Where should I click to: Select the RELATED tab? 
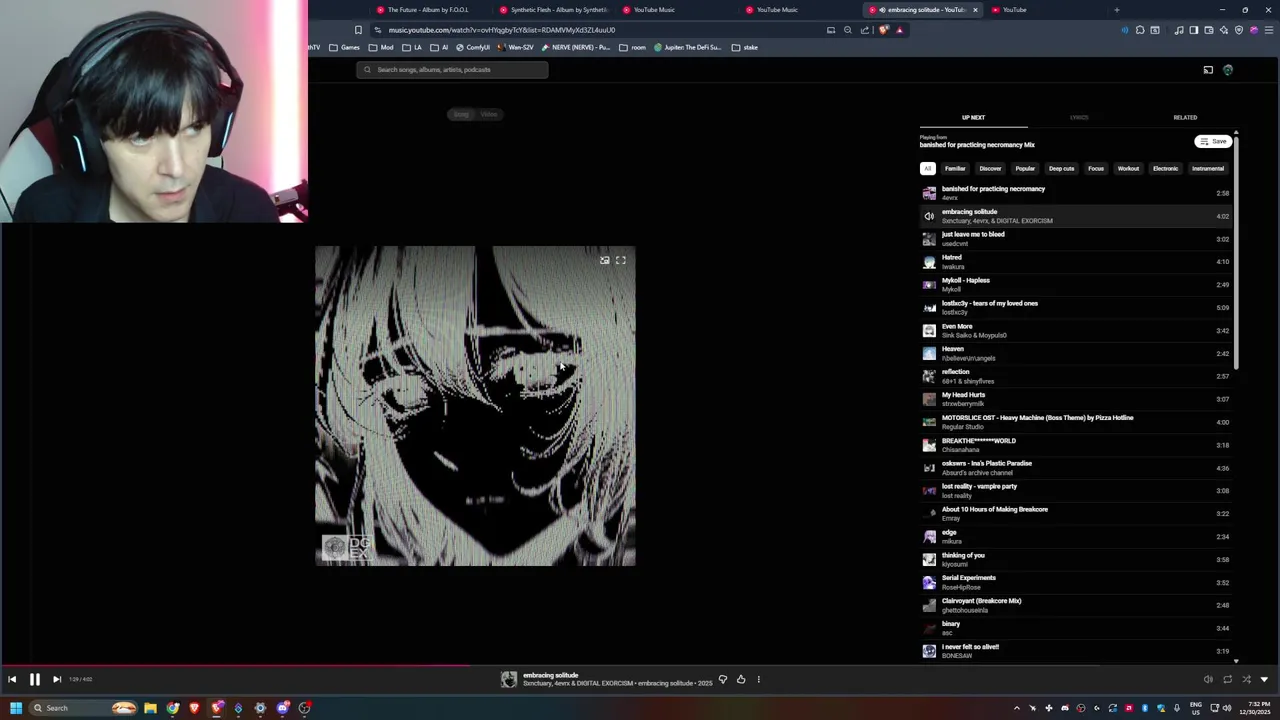[x=1185, y=117]
